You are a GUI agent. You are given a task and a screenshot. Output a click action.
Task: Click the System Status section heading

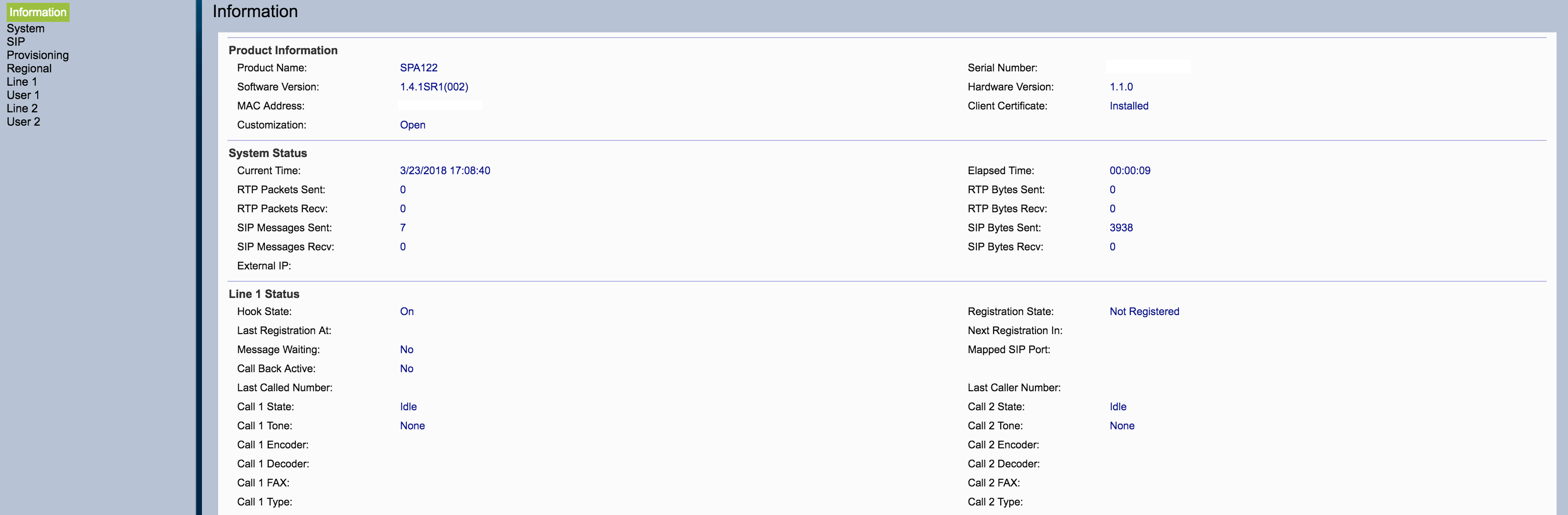click(267, 153)
